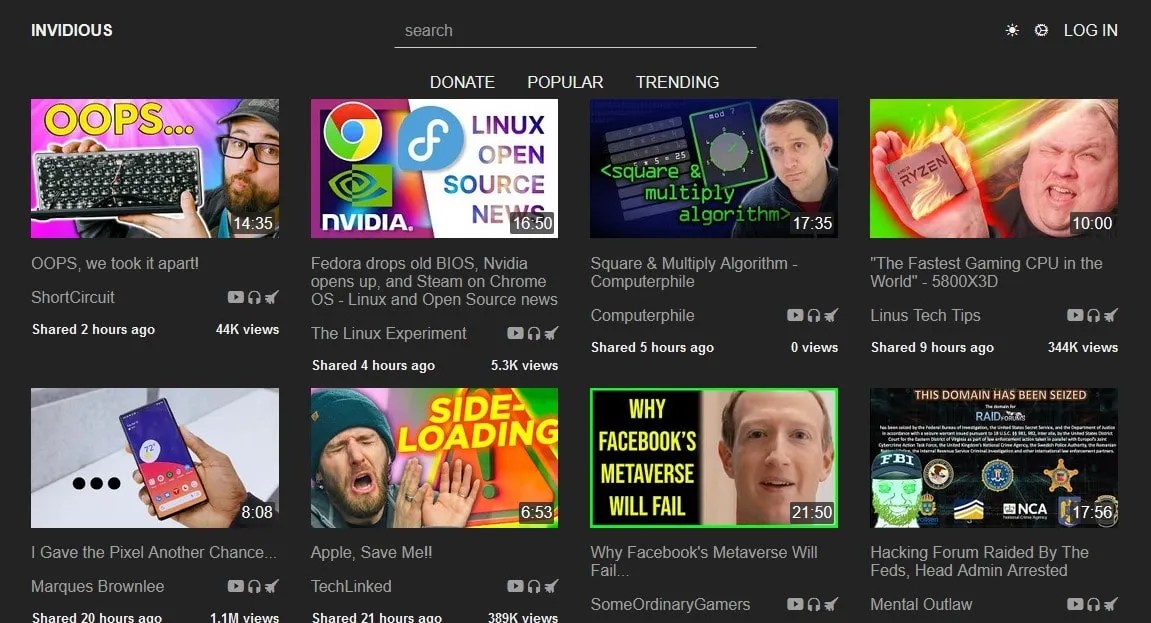The image size is (1151, 623).
Task: Watch "OOPS, we took it apart!" on YouTube
Action: coord(235,297)
